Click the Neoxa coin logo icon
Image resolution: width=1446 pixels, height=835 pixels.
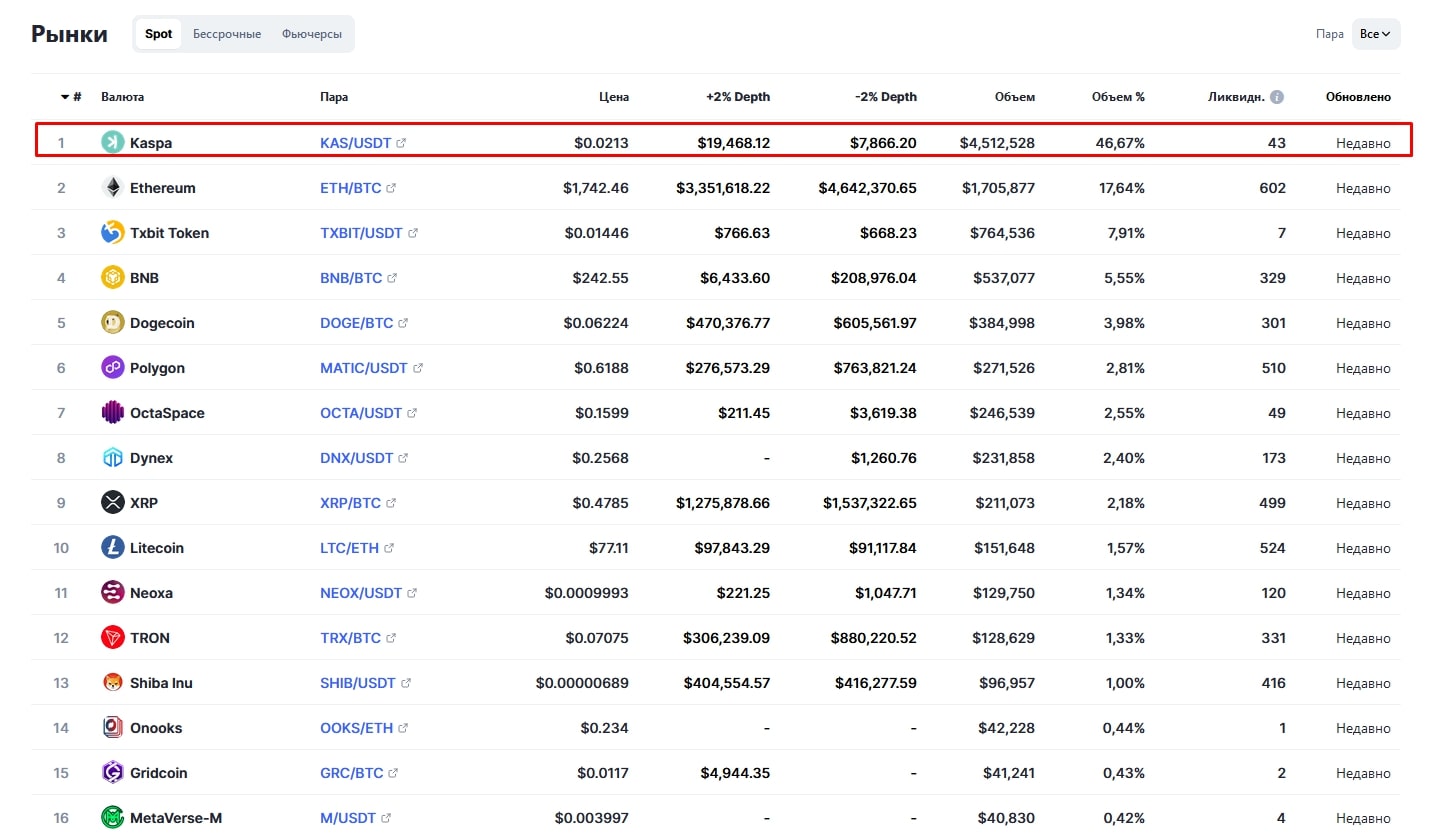click(x=113, y=592)
